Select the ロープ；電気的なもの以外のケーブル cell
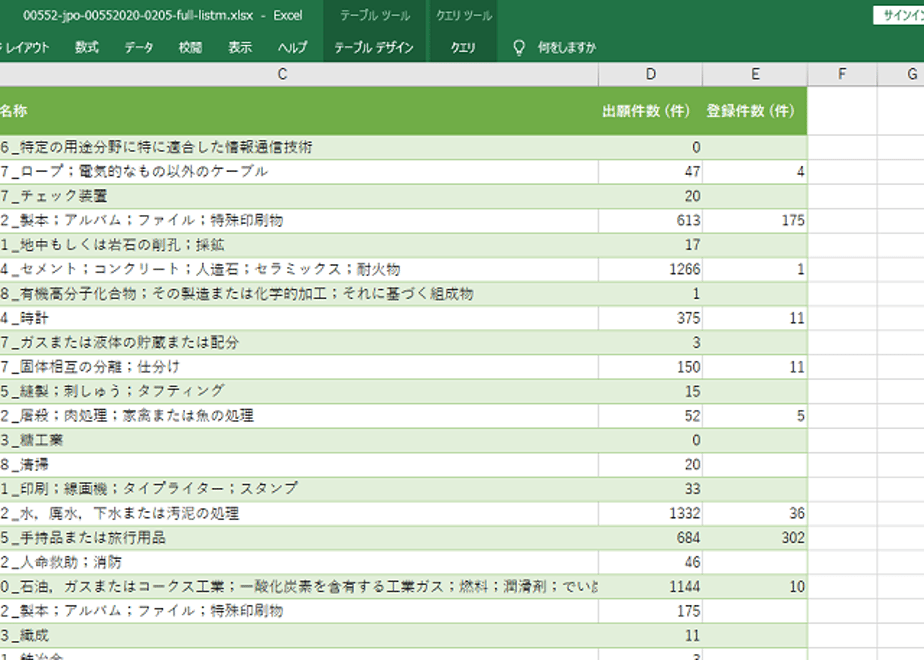Screen dimensions: 924x660 coord(299,171)
